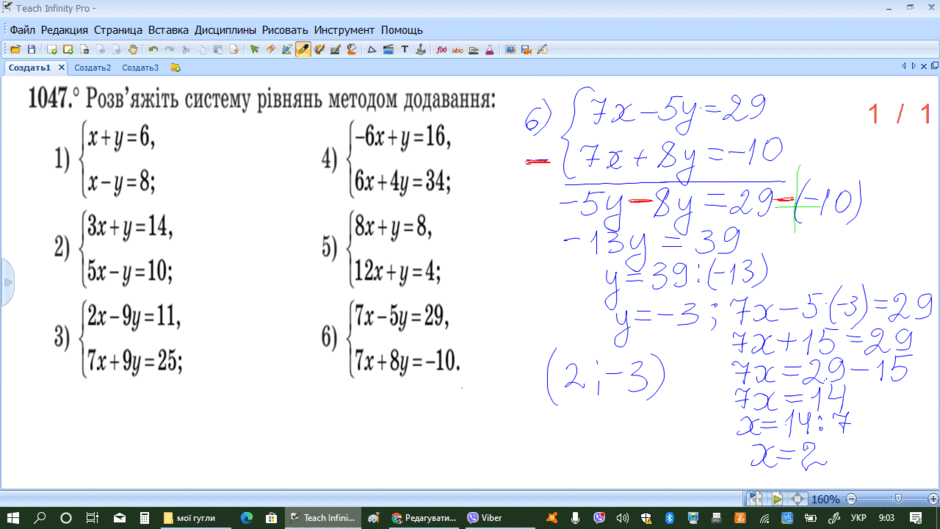Click the zoom slider handle
Viewport: 940px width, 529px height.
click(897, 499)
